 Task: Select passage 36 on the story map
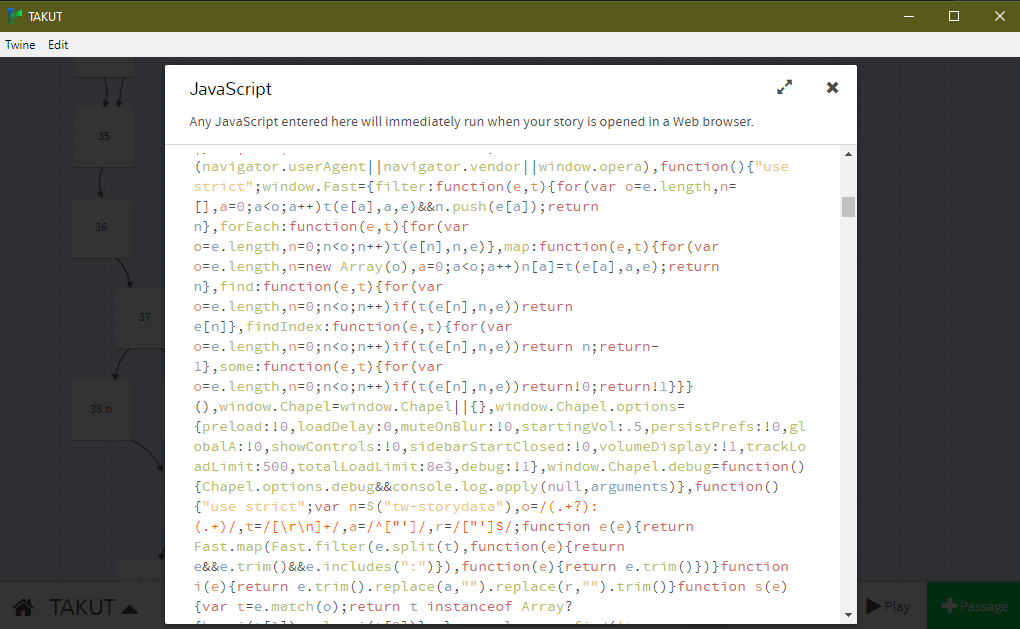point(101,227)
